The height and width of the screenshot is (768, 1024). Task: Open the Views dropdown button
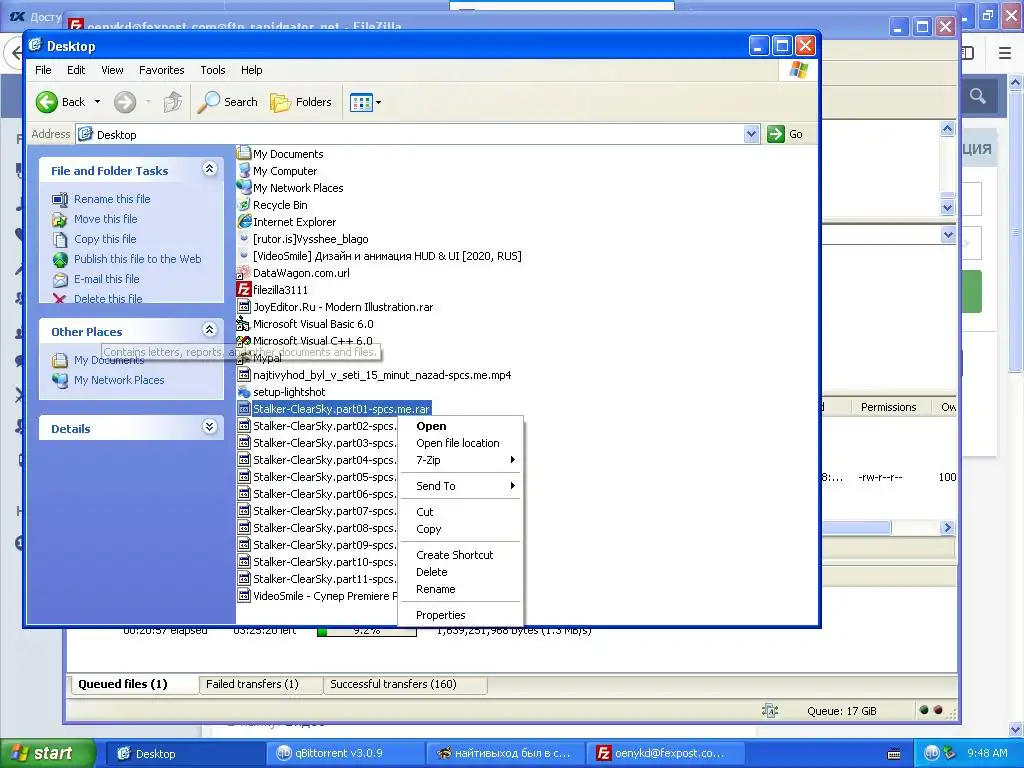tap(365, 102)
